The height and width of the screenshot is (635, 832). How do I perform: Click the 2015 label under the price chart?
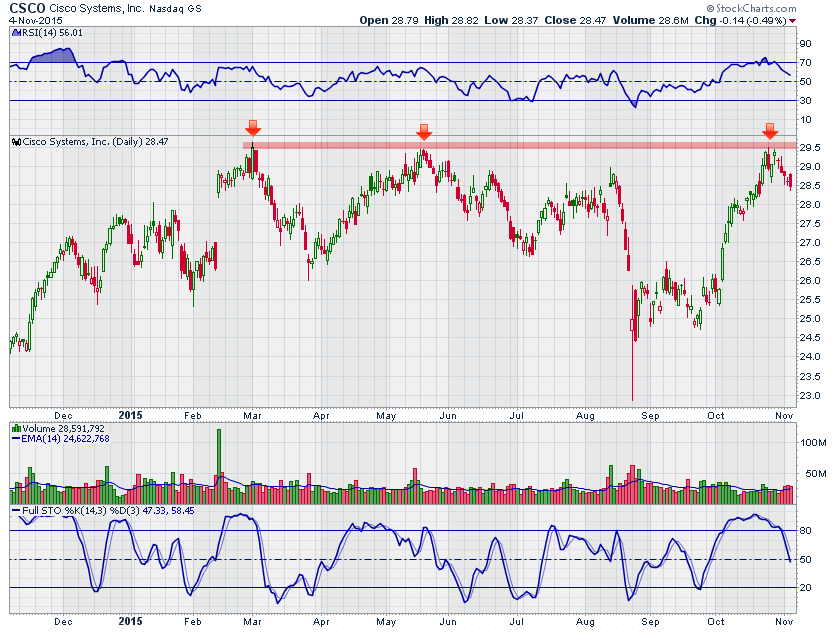coord(131,415)
